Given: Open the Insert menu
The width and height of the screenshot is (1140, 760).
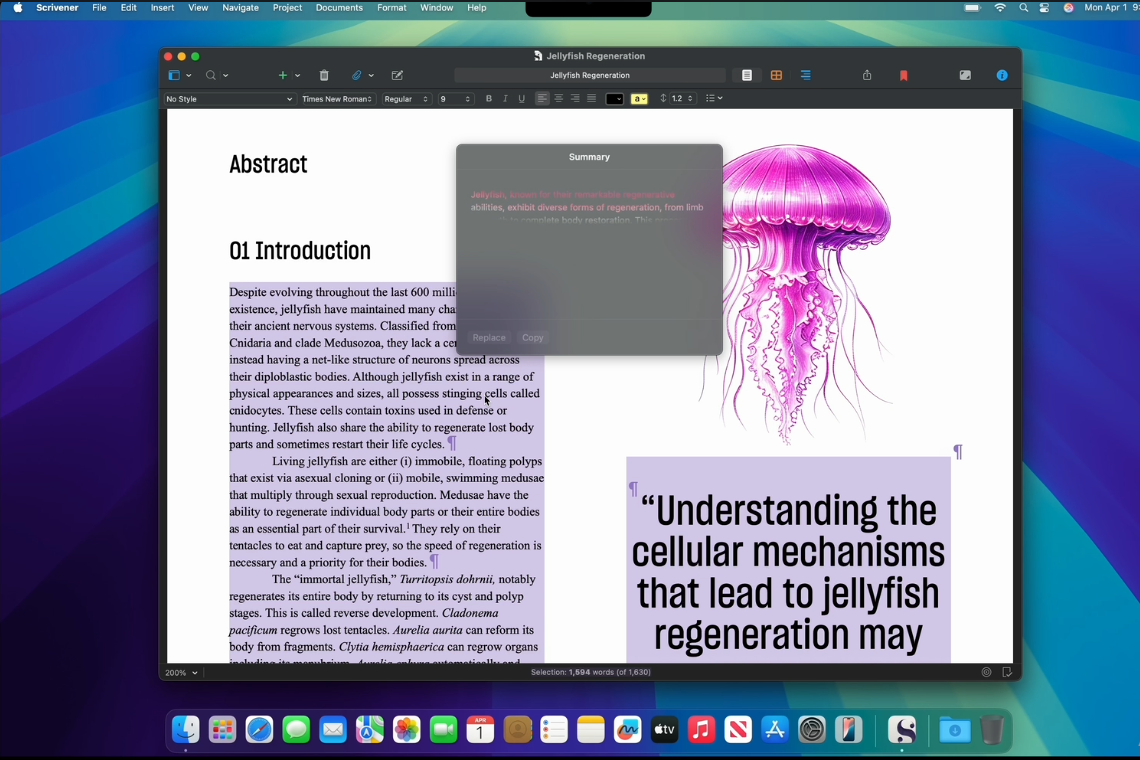Looking at the screenshot, I should coord(162,7).
